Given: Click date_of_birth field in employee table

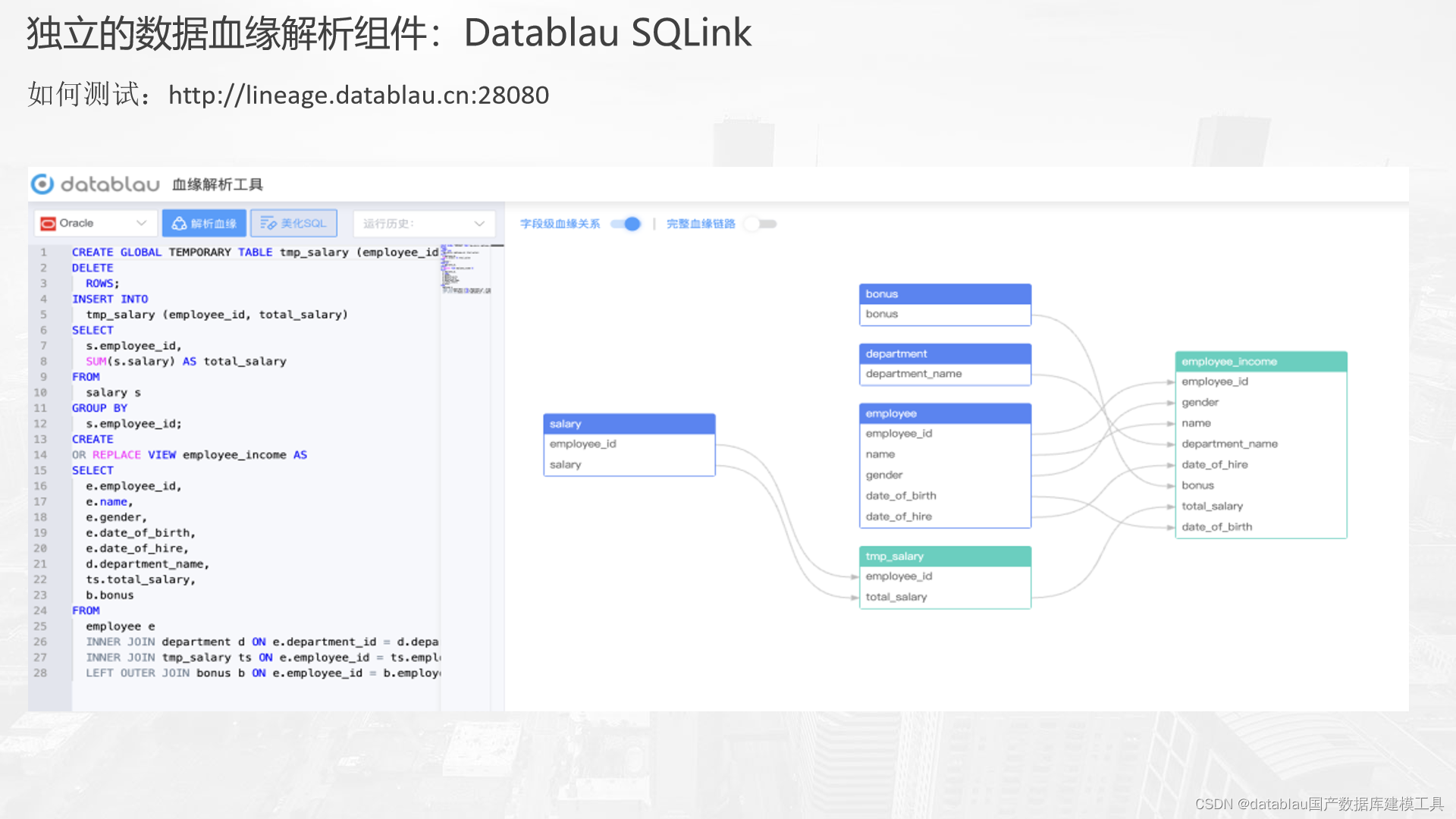Looking at the screenshot, I should pos(945,495).
